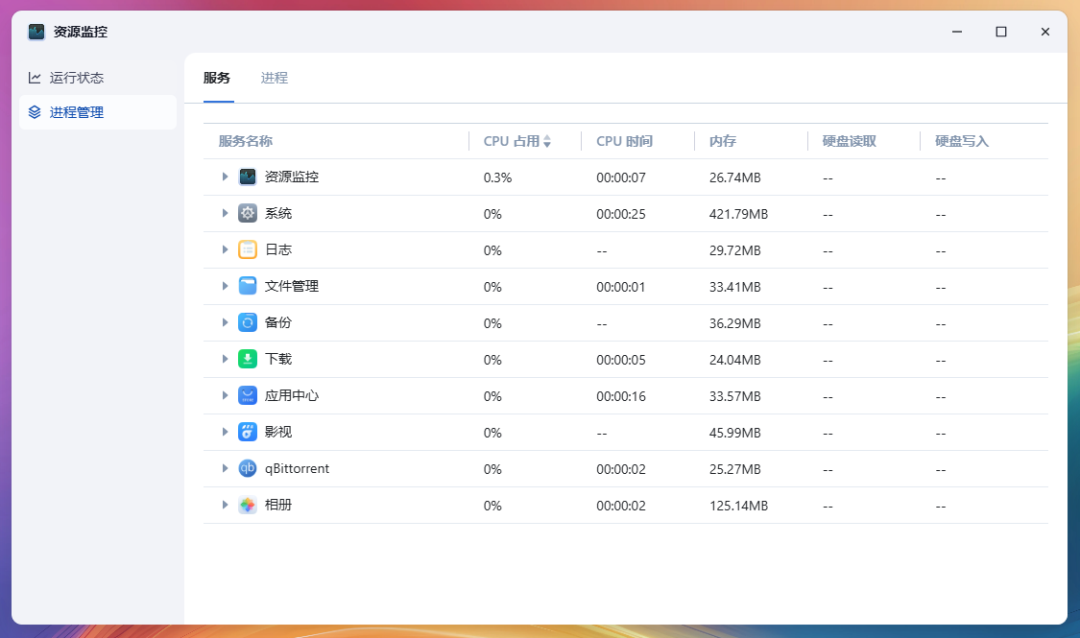
Task: Click the 运行状态 chart icon
Action: (34, 78)
